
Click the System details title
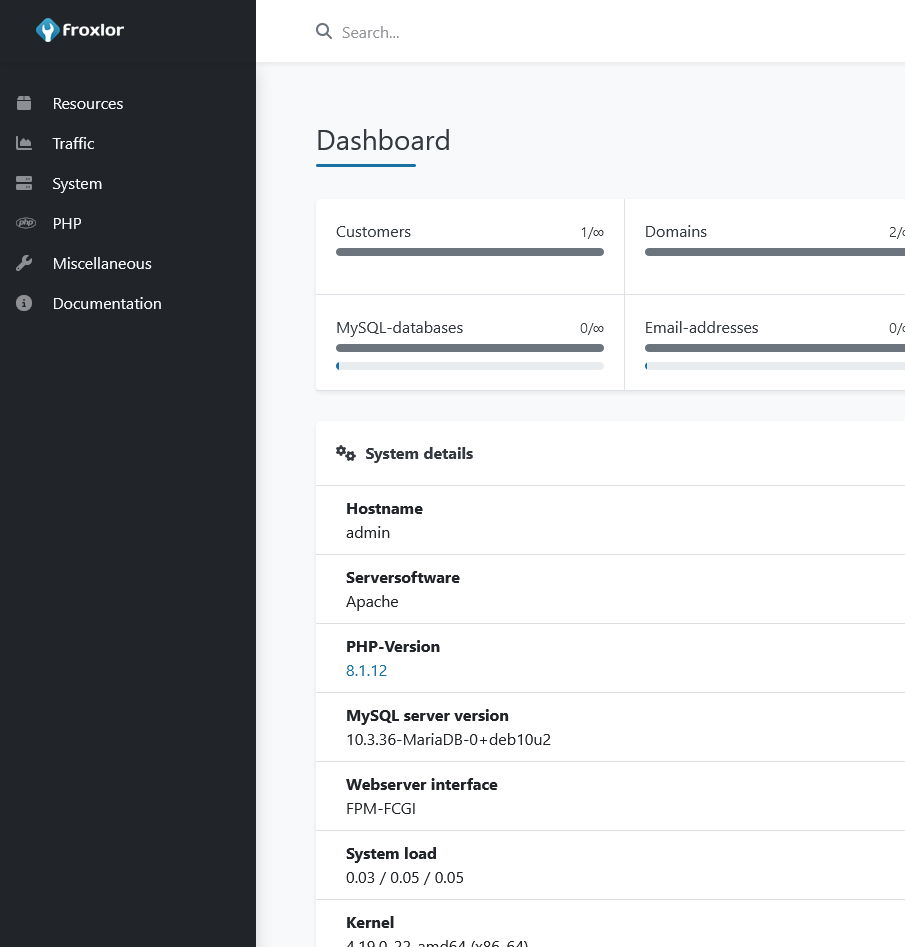pyautogui.click(x=419, y=454)
